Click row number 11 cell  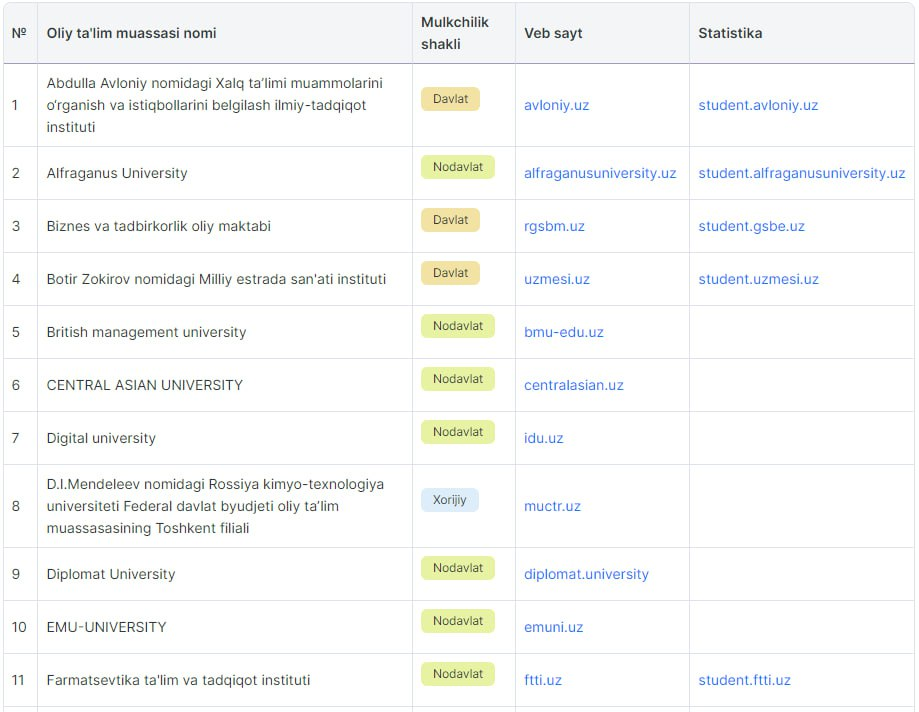[20, 680]
